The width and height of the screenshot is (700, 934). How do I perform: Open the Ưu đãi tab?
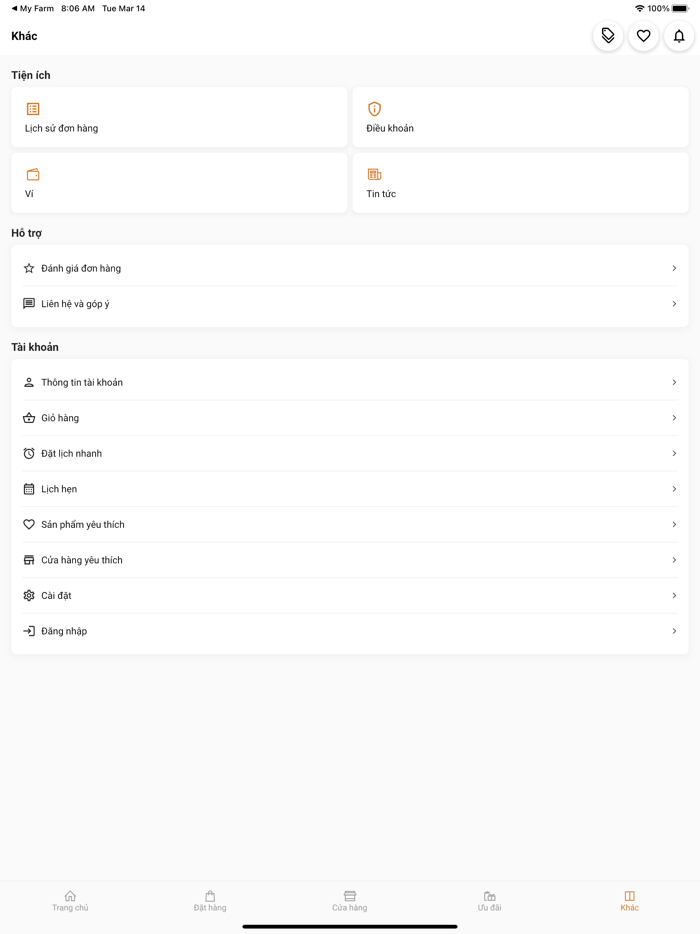tap(489, 901)
